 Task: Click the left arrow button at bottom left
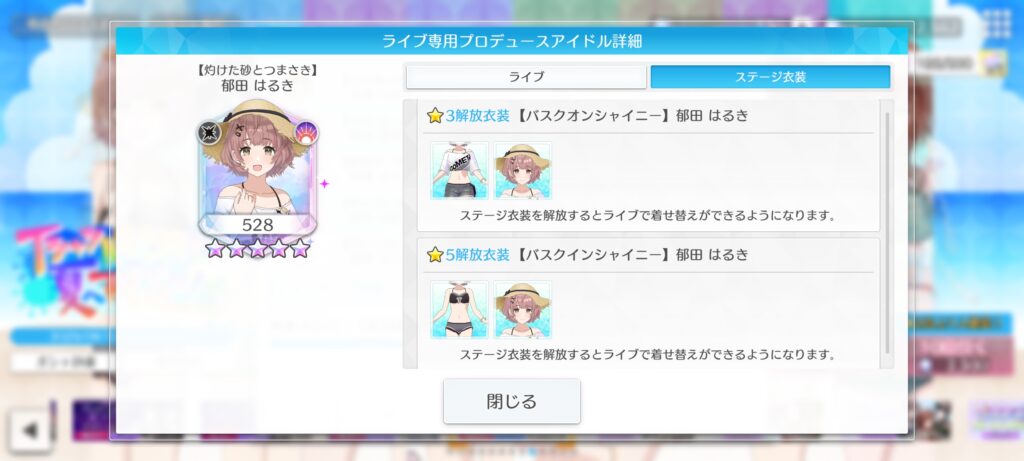(30, 429)
